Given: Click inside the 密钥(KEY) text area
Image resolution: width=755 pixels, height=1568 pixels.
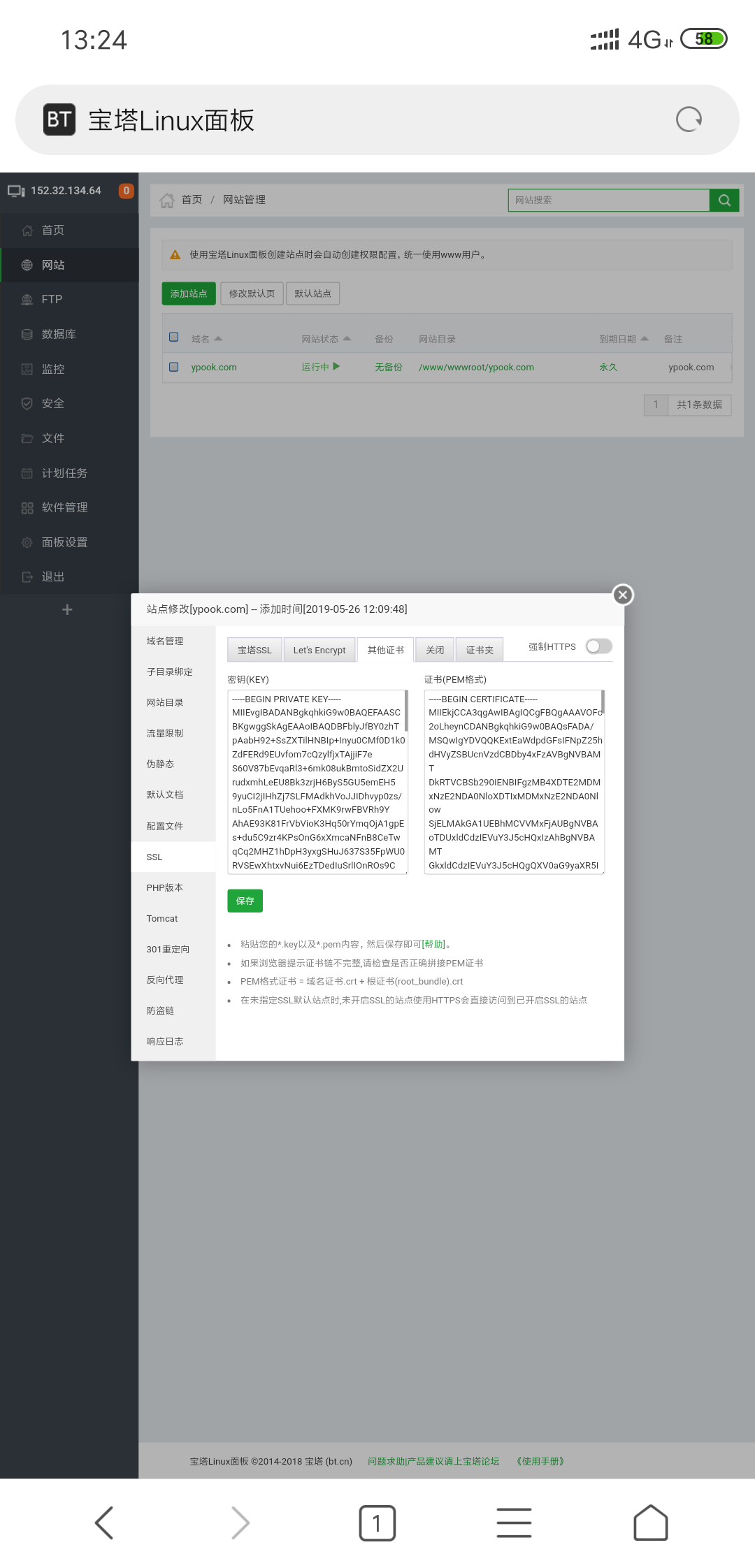Looking at the screenshot, I should click(x=317, y=782).
